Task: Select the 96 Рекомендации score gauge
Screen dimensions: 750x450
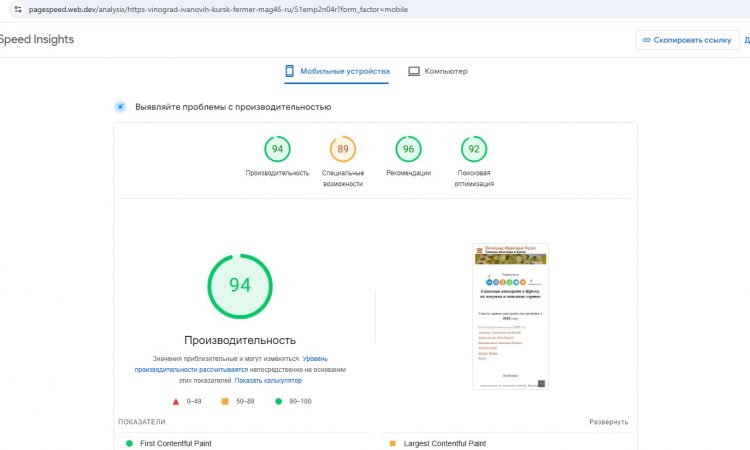Action: coord(408,149)
